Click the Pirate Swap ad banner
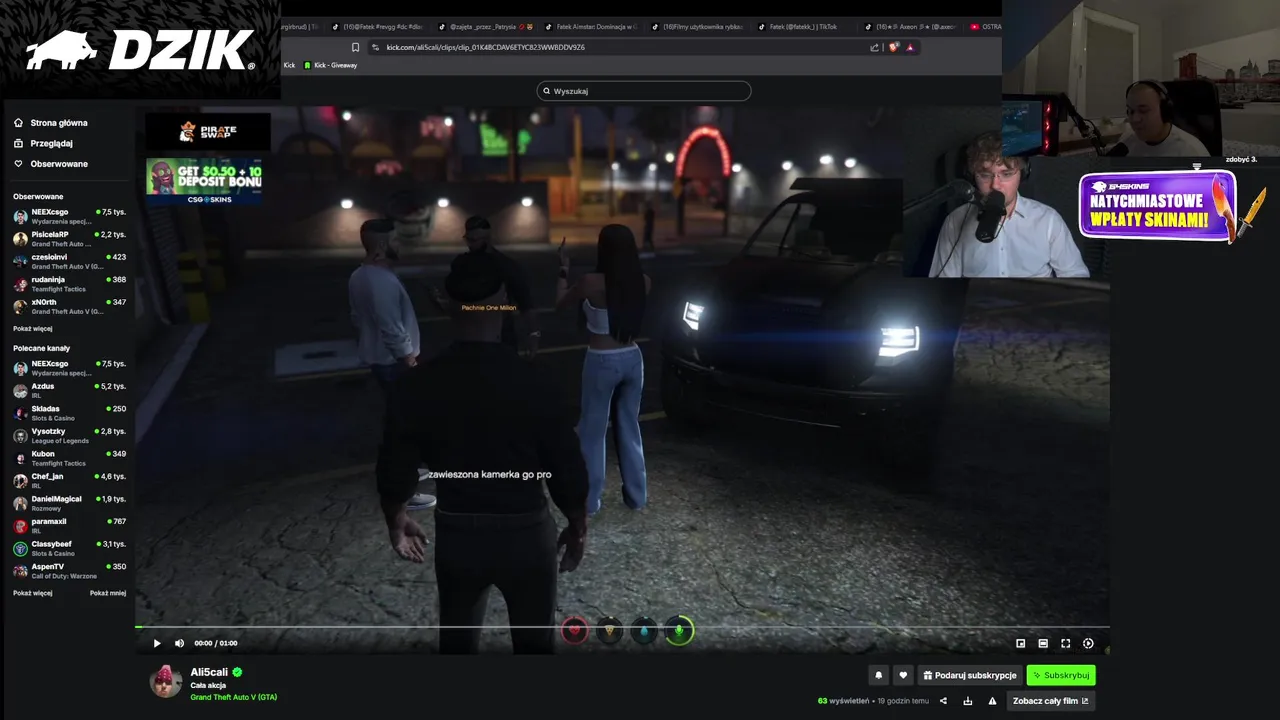The height and width of the screenshot is (720, 1280). click(207, 132)
